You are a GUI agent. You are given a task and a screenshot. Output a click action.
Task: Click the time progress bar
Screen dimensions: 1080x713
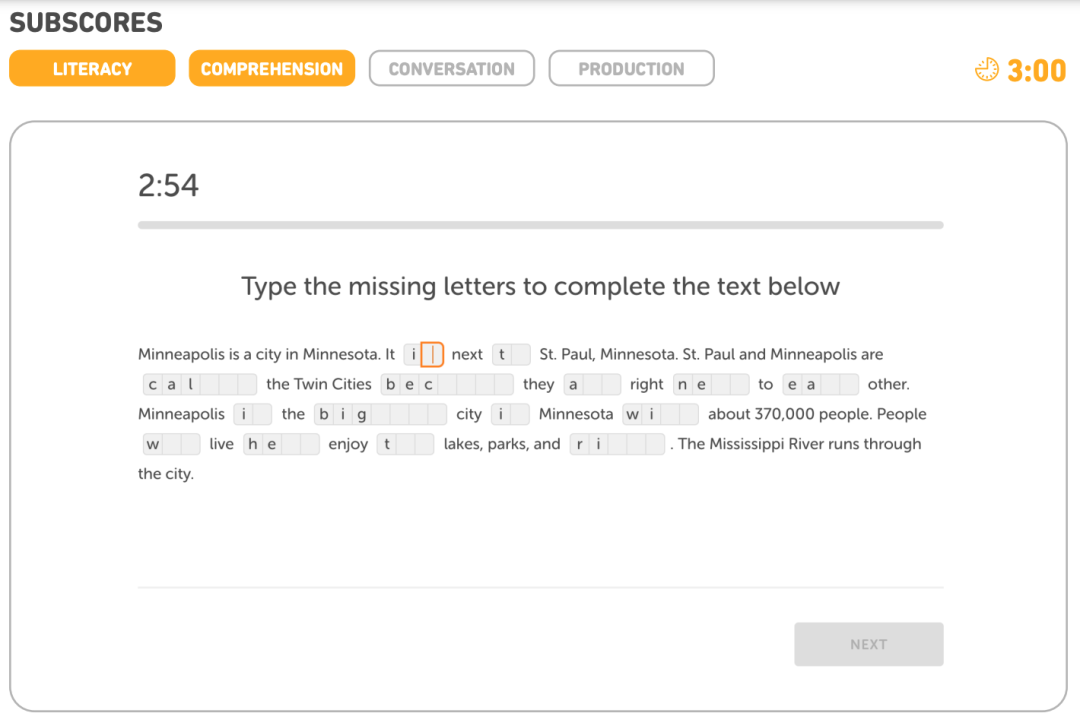tap(540, 225)
